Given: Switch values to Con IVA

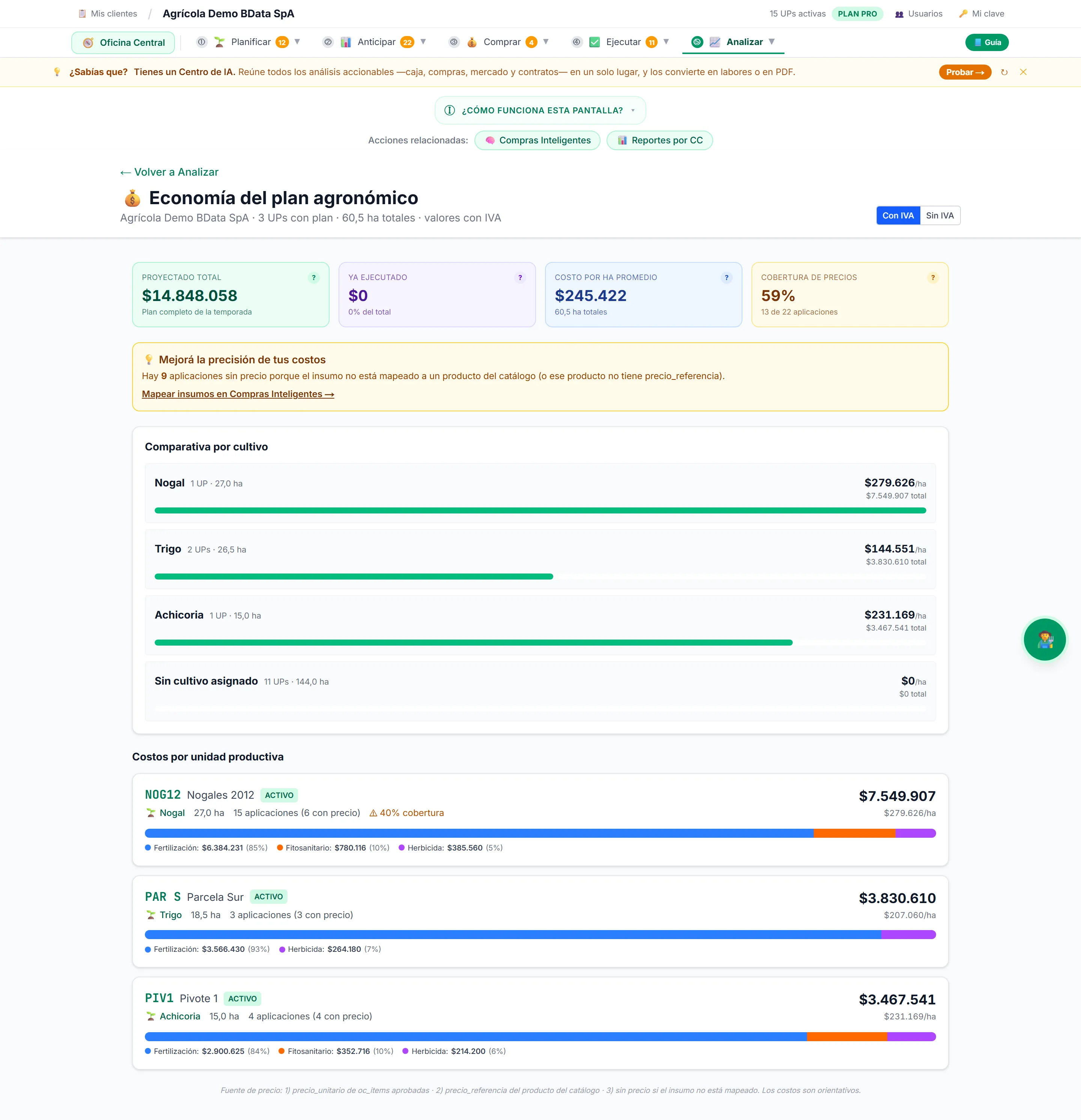Looking at the screenshot, I should click(x=898, y=215).
